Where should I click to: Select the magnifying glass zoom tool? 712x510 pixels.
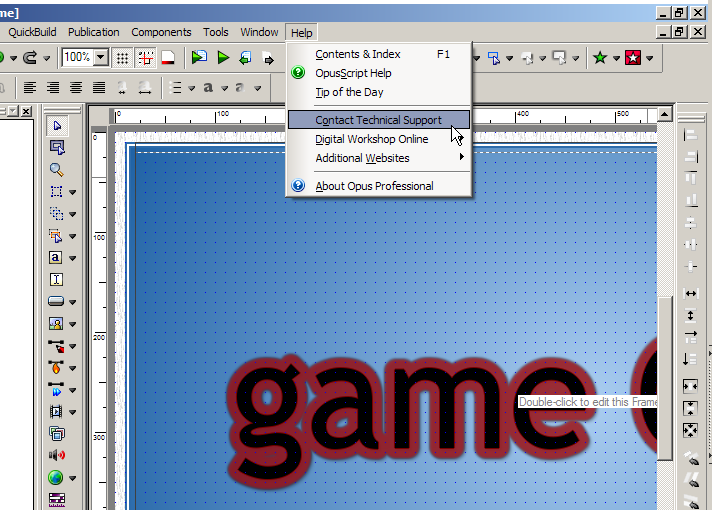(57, 170)
